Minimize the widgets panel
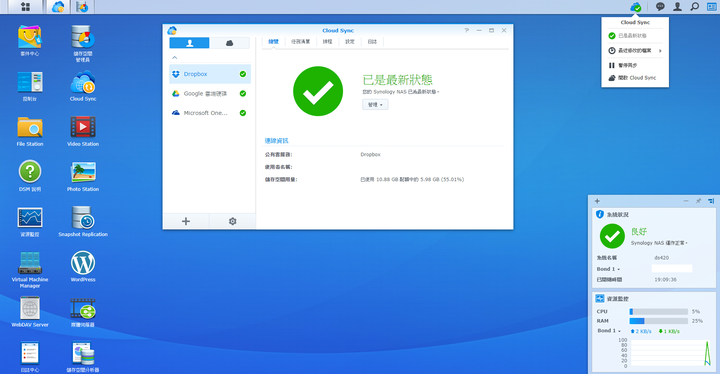Image resolution: width=720 pixels, height=374 pixels. click(x=686, y=201)
